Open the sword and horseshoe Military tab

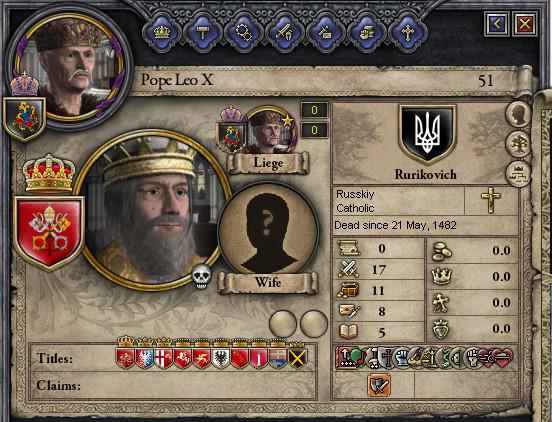coord(284,33)
